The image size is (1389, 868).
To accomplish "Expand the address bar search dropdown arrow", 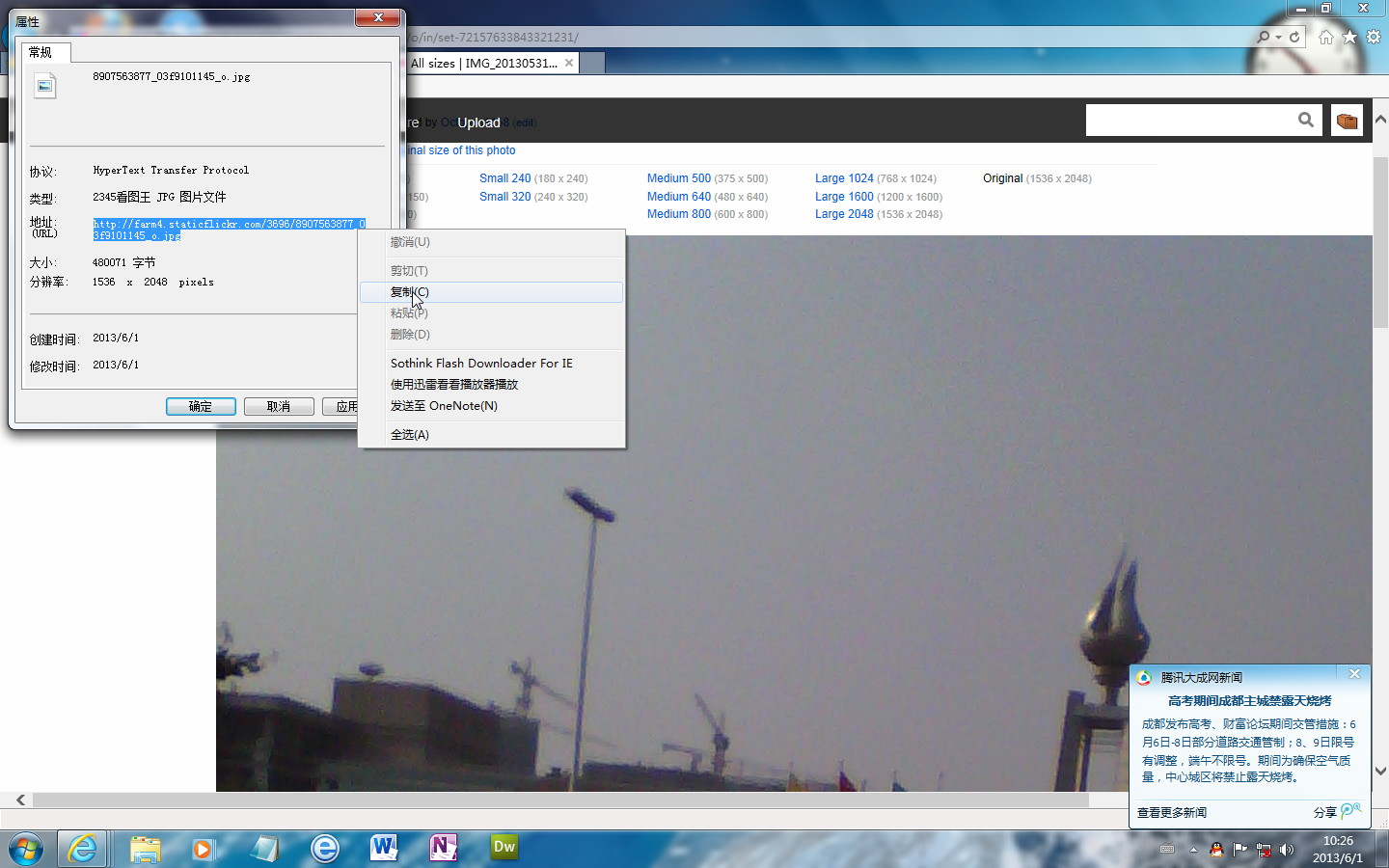I will 1278,37.
